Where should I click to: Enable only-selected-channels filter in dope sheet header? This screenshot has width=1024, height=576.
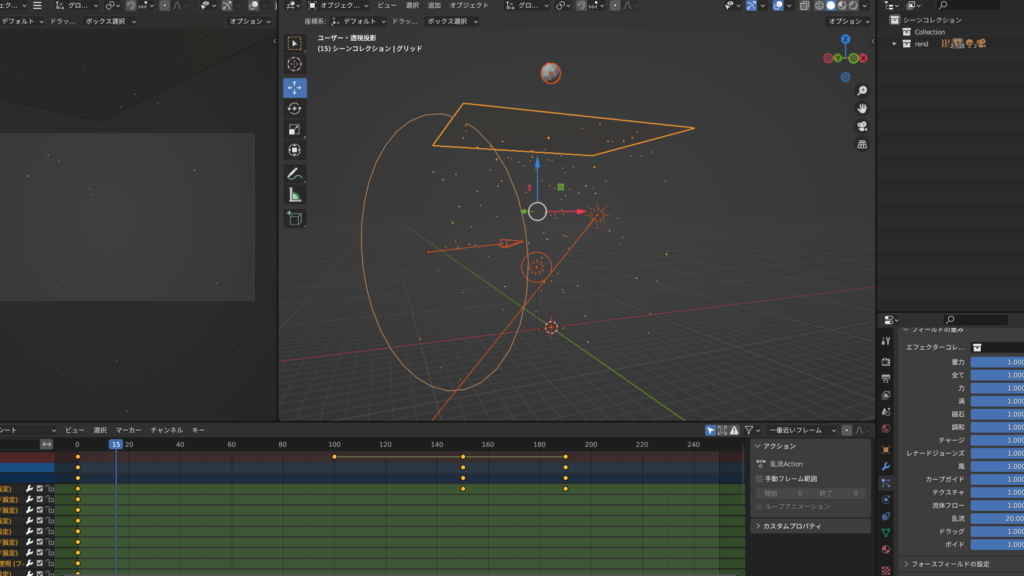coord(712,429)
